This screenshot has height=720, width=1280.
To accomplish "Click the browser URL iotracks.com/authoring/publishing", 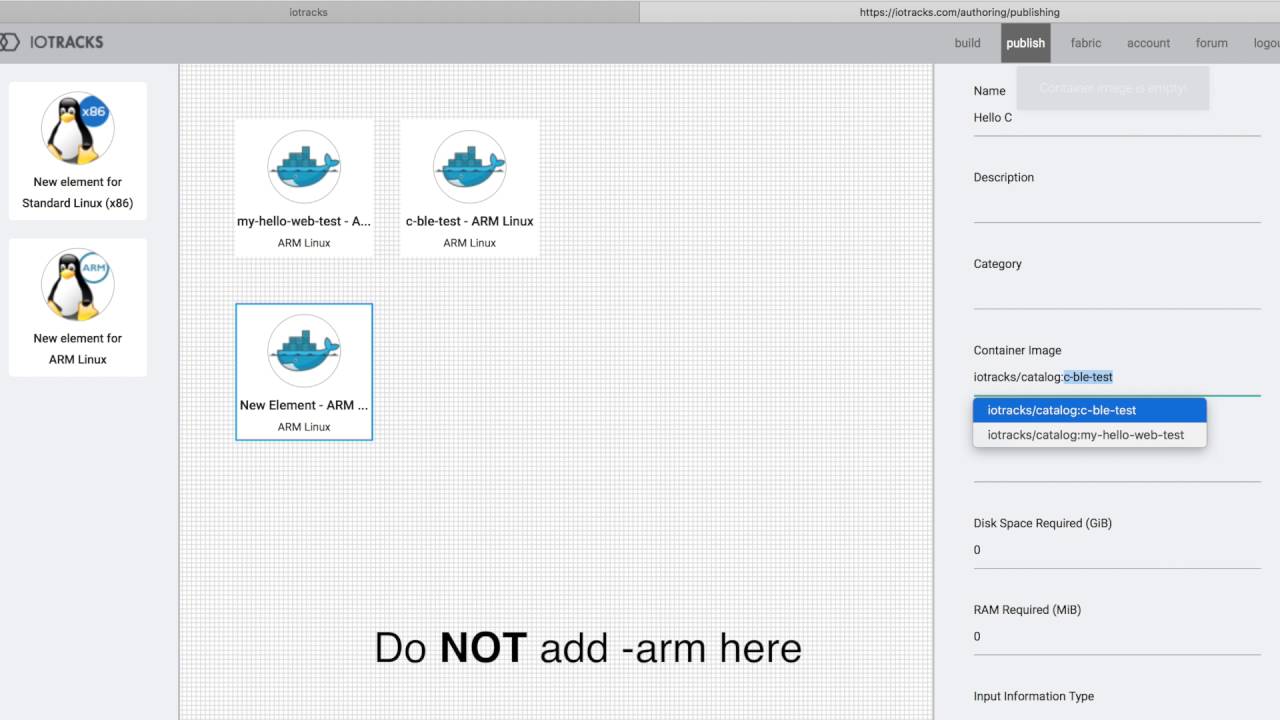I will [x=959, y=12].
